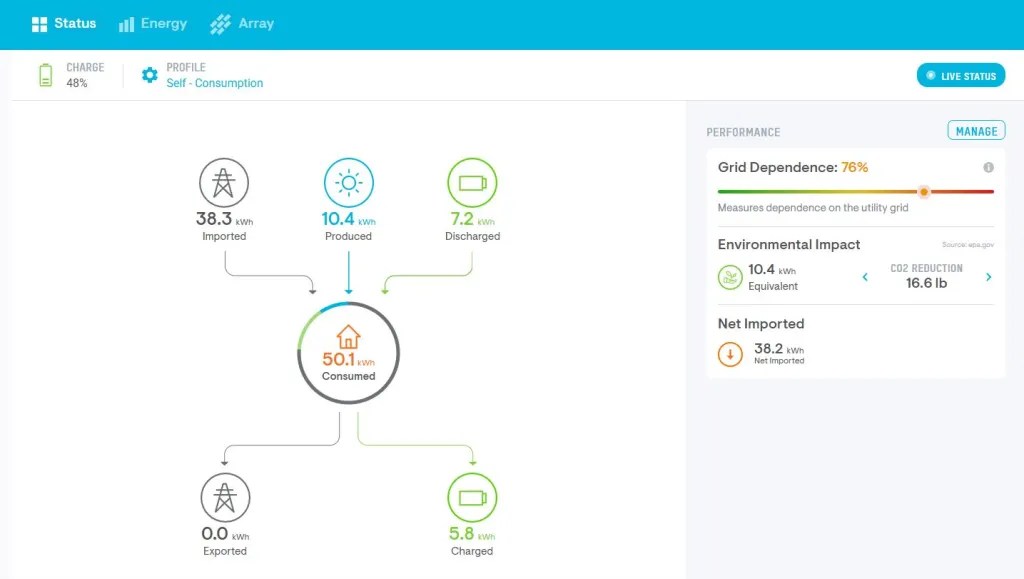The height and width of the screenshot is (579, 1024).
Task: Switch to the Energy tab
Action: pyautogui.click(x=153, y=24)
